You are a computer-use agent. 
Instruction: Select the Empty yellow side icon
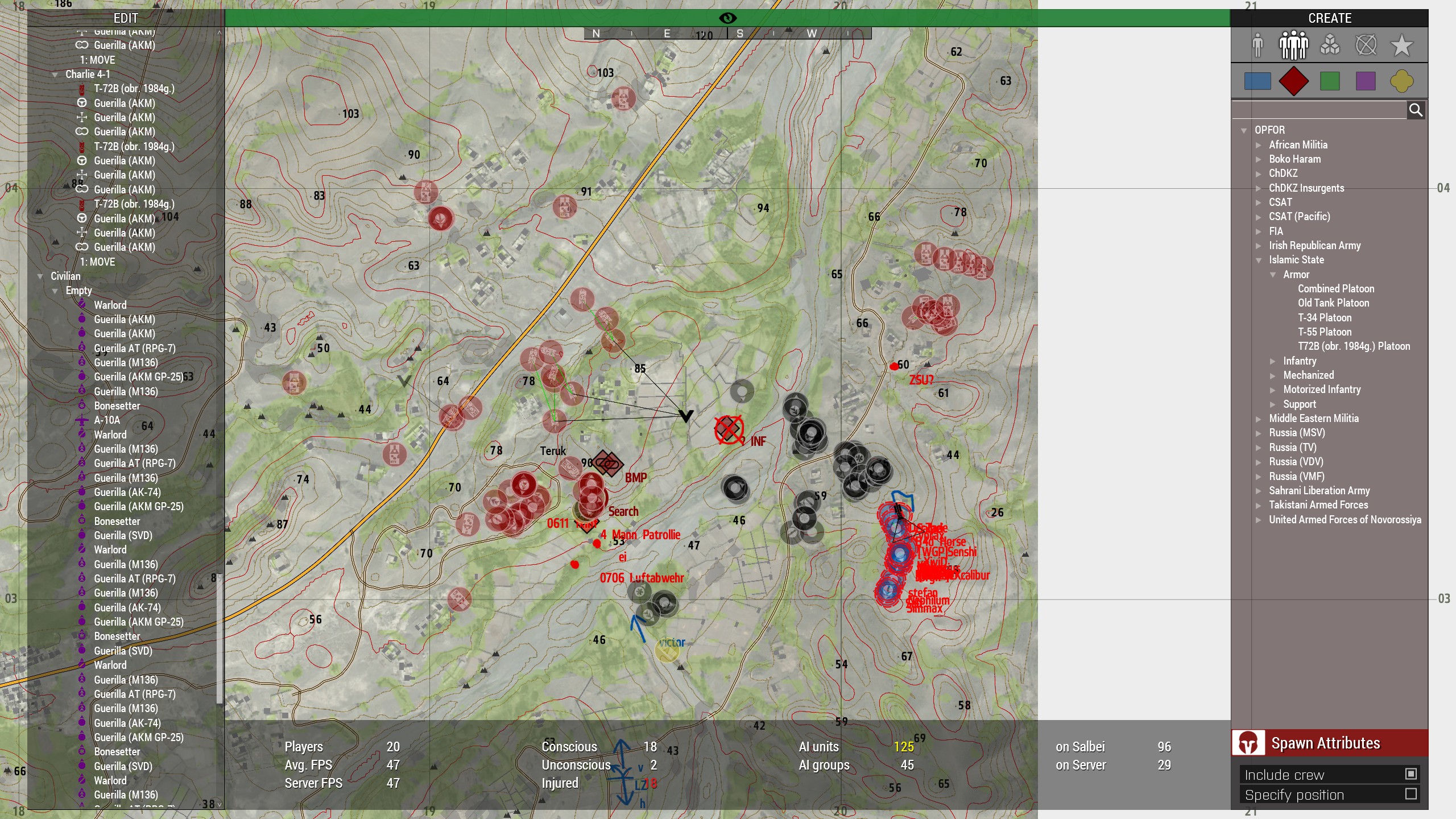tap(1401, 81)
